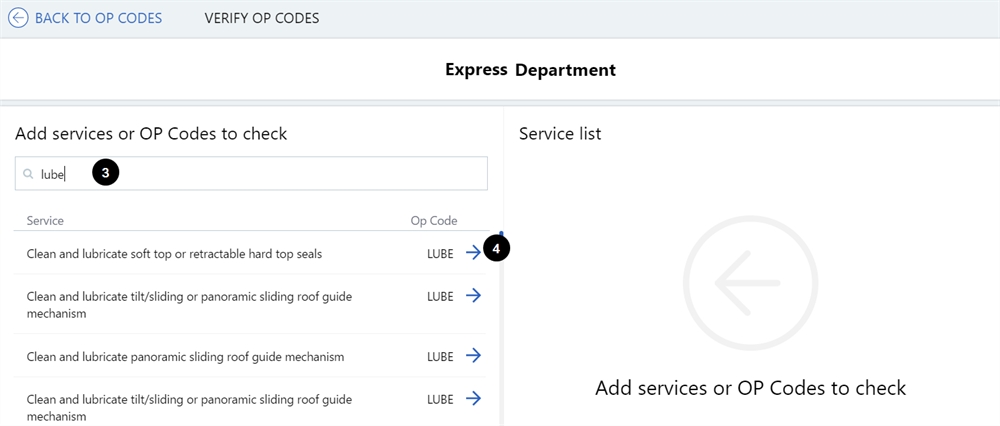The height and width of the screenshot is (426, 1000).
Task: Click the Express Department heading
Action: pyautogui.click(x=530, y=70)
